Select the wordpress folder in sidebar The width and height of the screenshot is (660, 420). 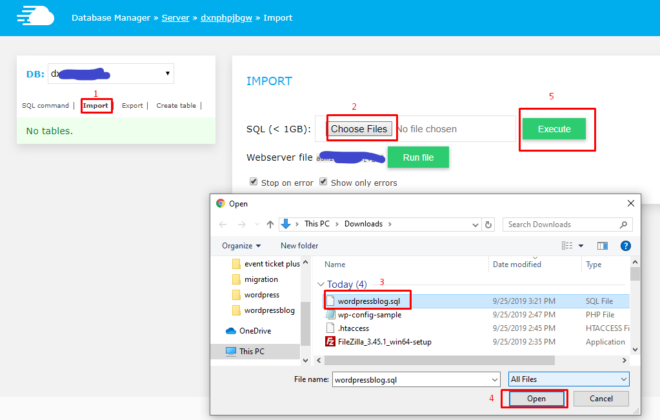point(255,295)
